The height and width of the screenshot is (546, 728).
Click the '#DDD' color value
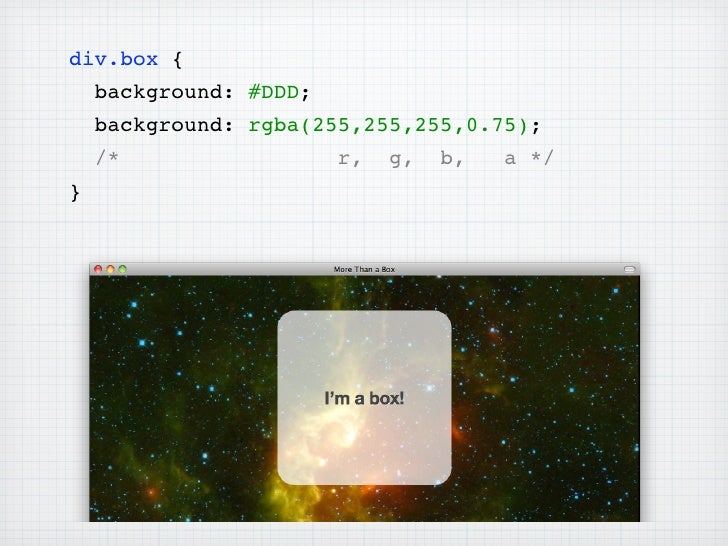(x=273, y=92)
